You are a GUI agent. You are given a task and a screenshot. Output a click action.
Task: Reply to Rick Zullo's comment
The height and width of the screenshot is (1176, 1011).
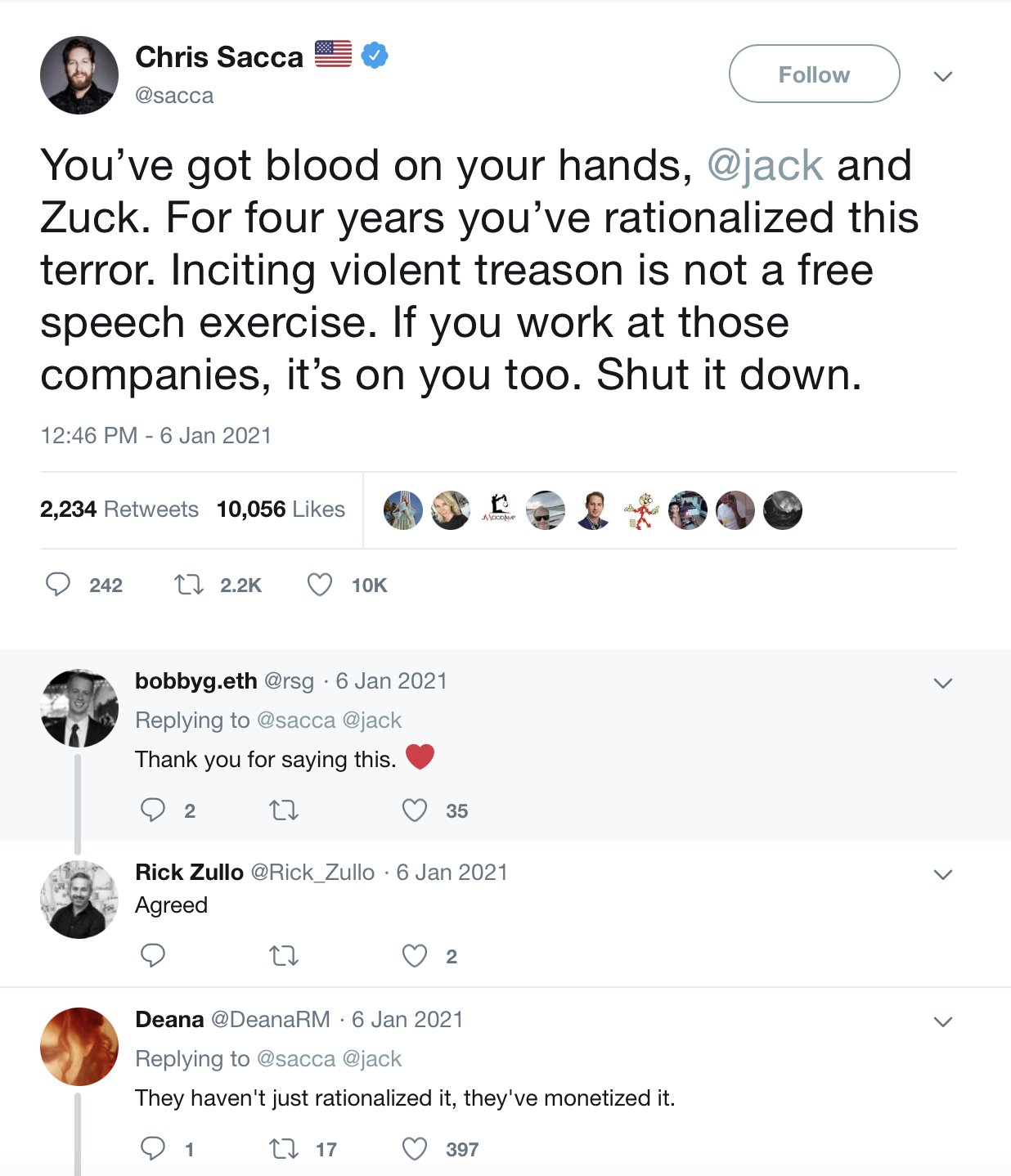coord(153,955)
